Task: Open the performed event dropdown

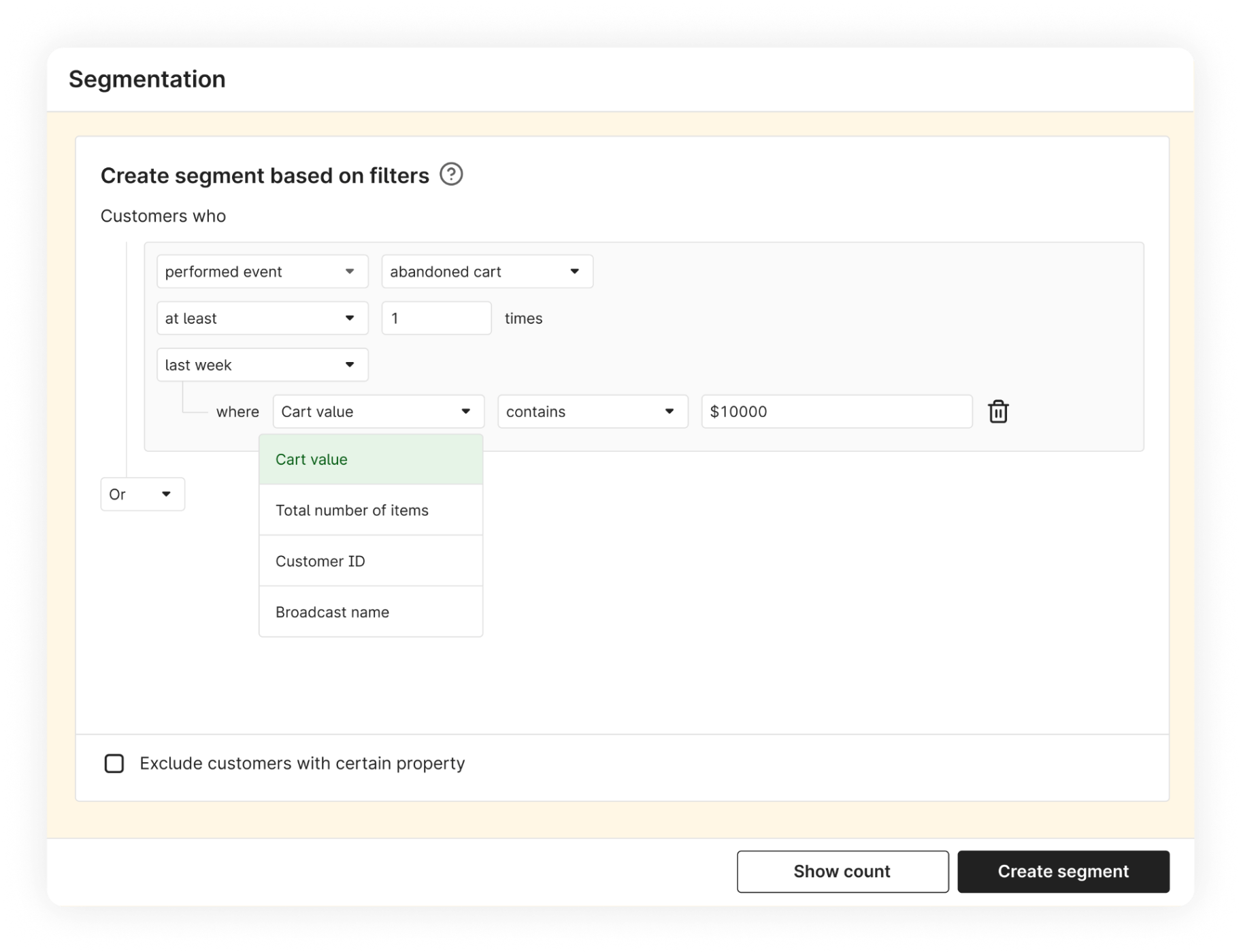Action: point(262,272)
